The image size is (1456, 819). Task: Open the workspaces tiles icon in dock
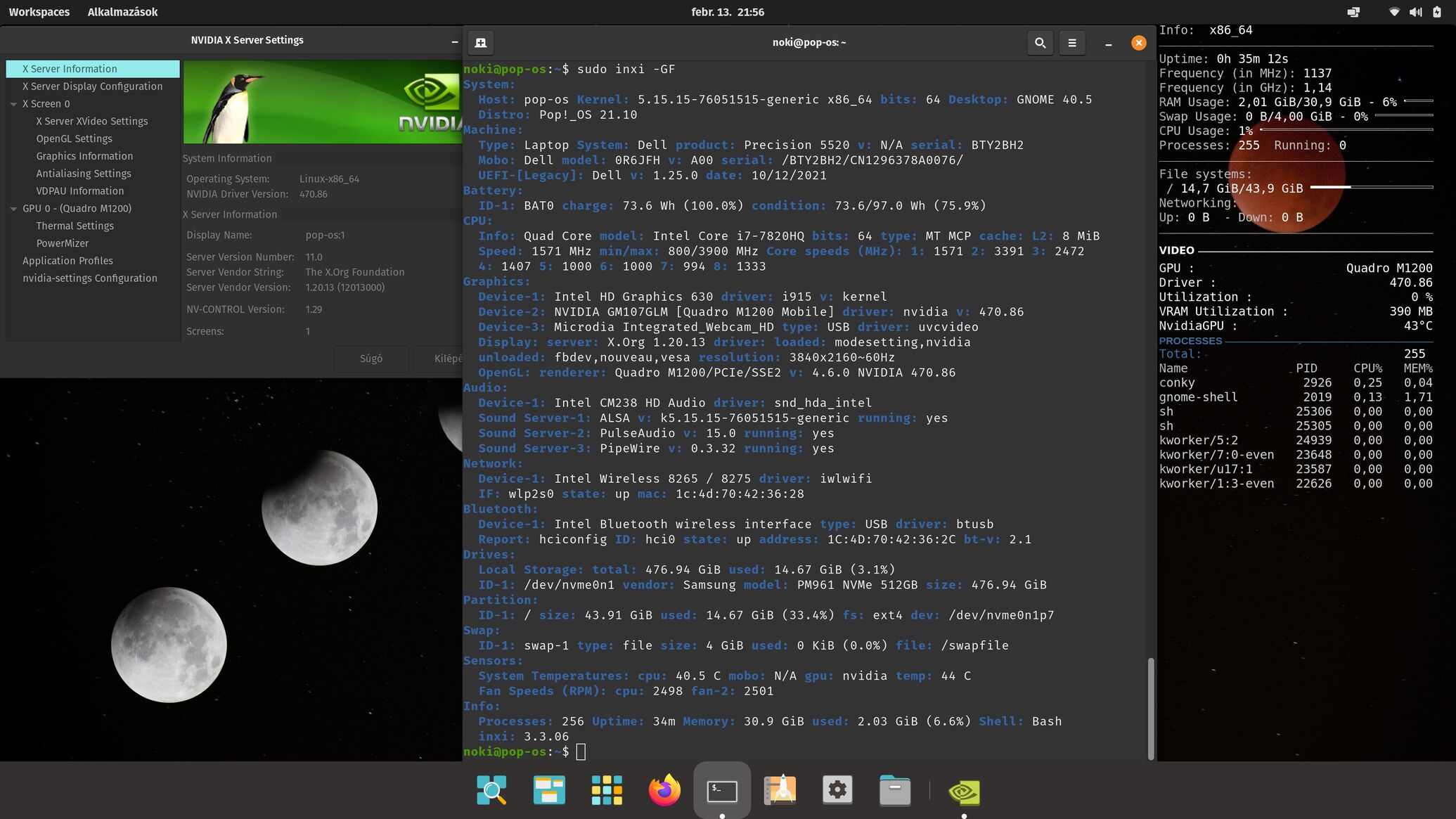point(549,790)
